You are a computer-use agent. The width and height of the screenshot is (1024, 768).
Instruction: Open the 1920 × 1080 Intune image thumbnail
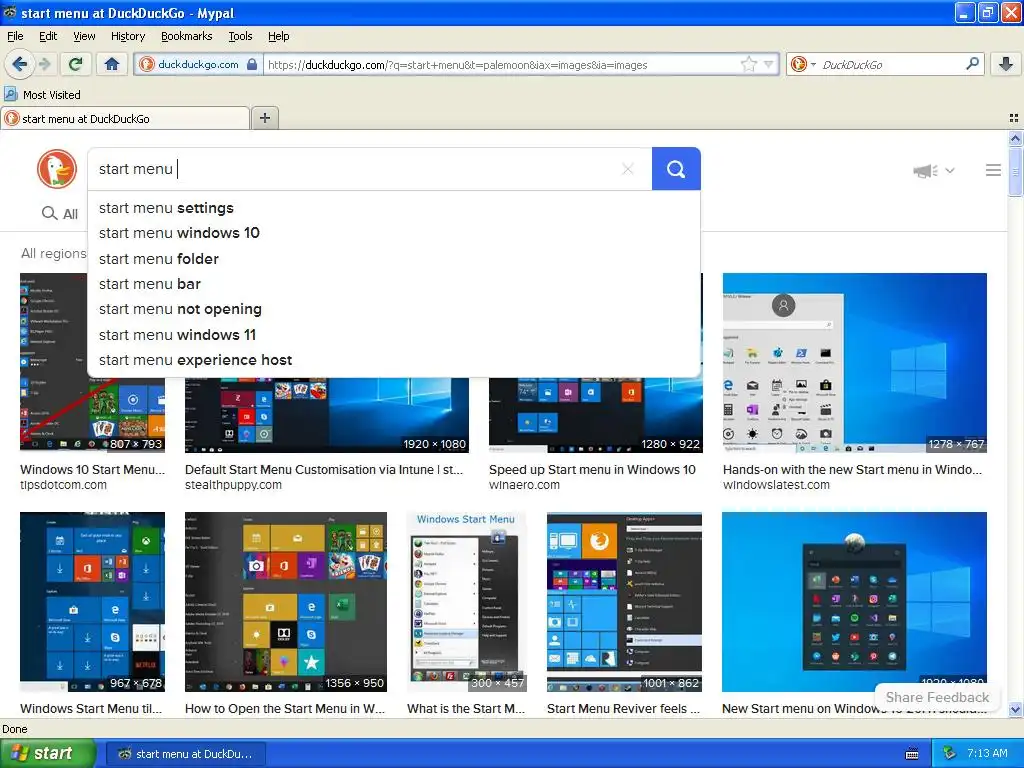(x=327, y=415)
